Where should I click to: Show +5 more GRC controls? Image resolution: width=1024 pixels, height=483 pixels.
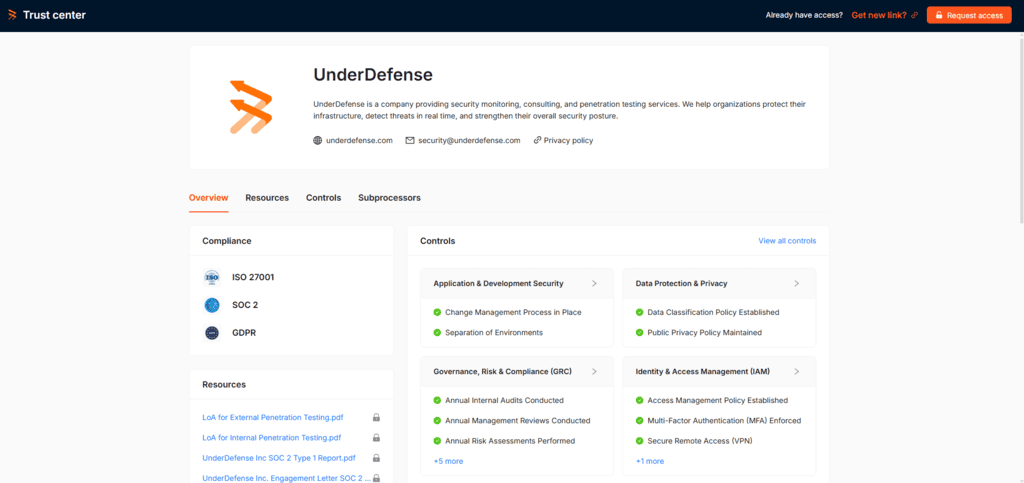pos(448,461)
